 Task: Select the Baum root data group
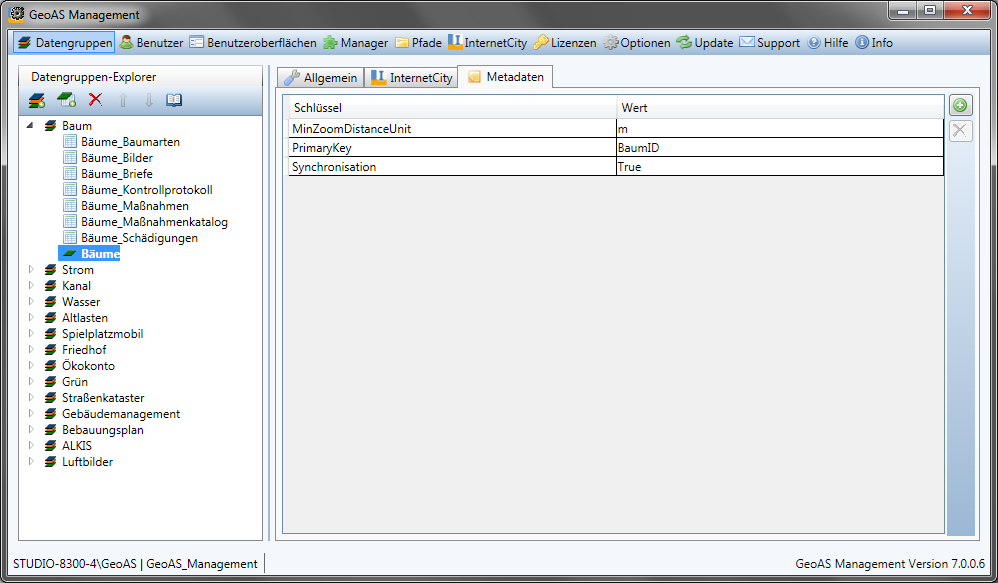pyautogui.click(x=76, y=126)
